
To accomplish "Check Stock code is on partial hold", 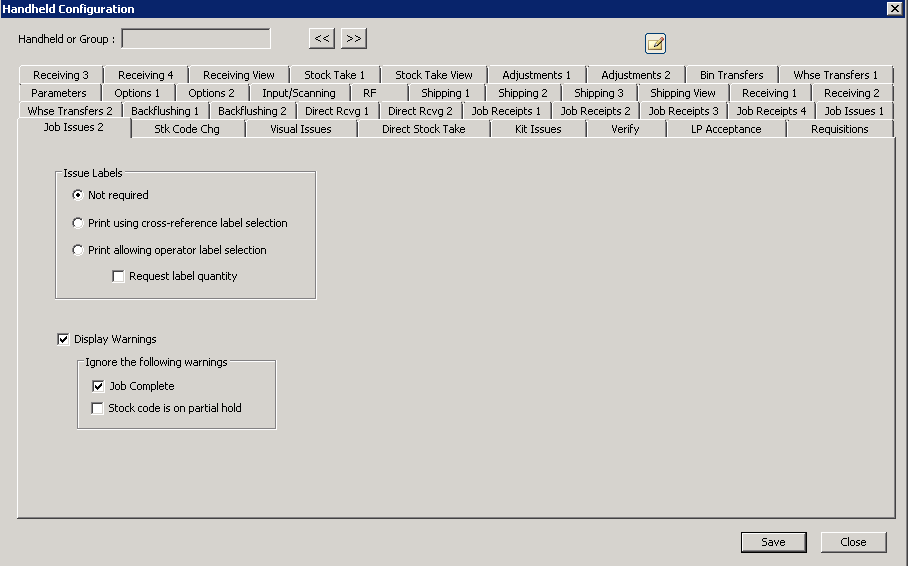I will coord(98,408).
